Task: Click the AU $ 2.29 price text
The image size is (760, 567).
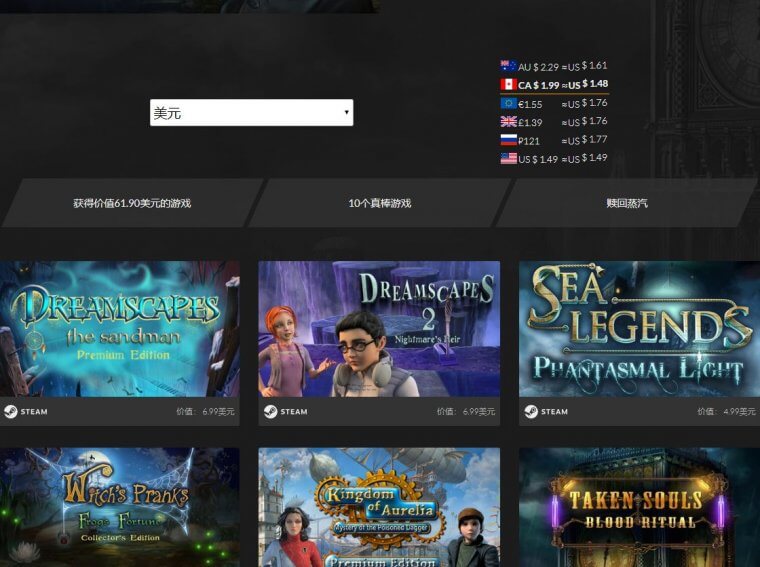Action: click(538, 67)
